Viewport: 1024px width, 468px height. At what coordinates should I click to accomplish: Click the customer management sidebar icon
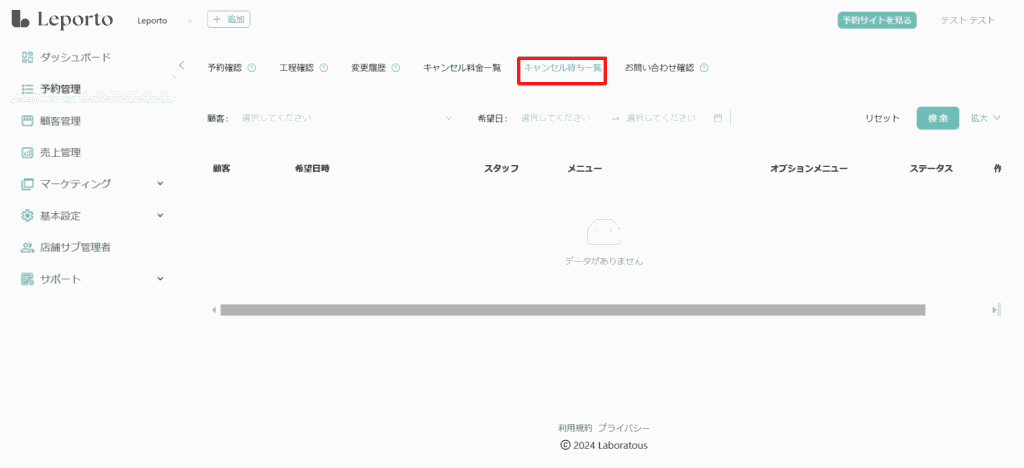[x=28, y=121]
